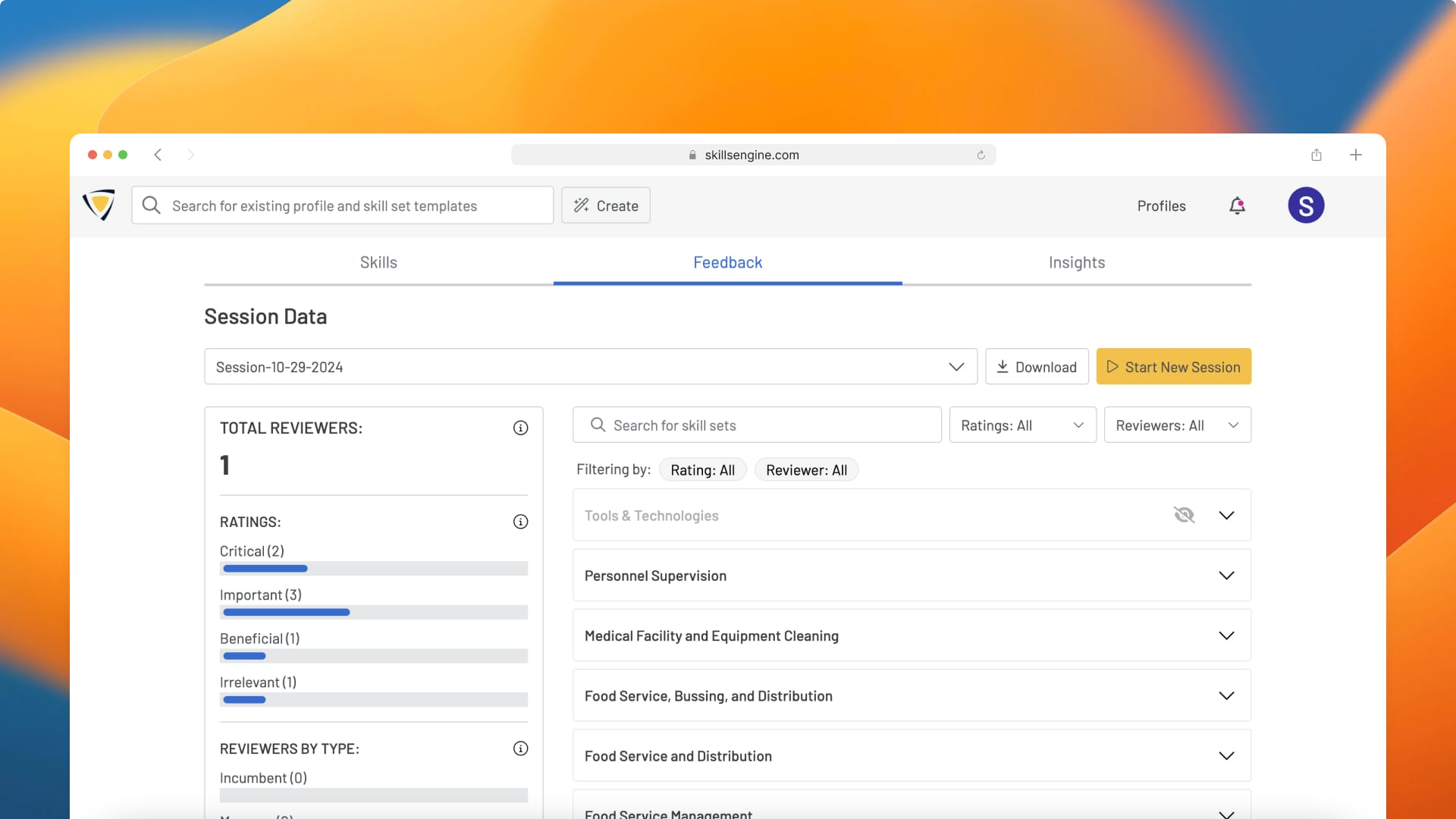Expand Personnel Supervision skill set
This screenshot has height=819, width=1456.
tap(1226, 576)
